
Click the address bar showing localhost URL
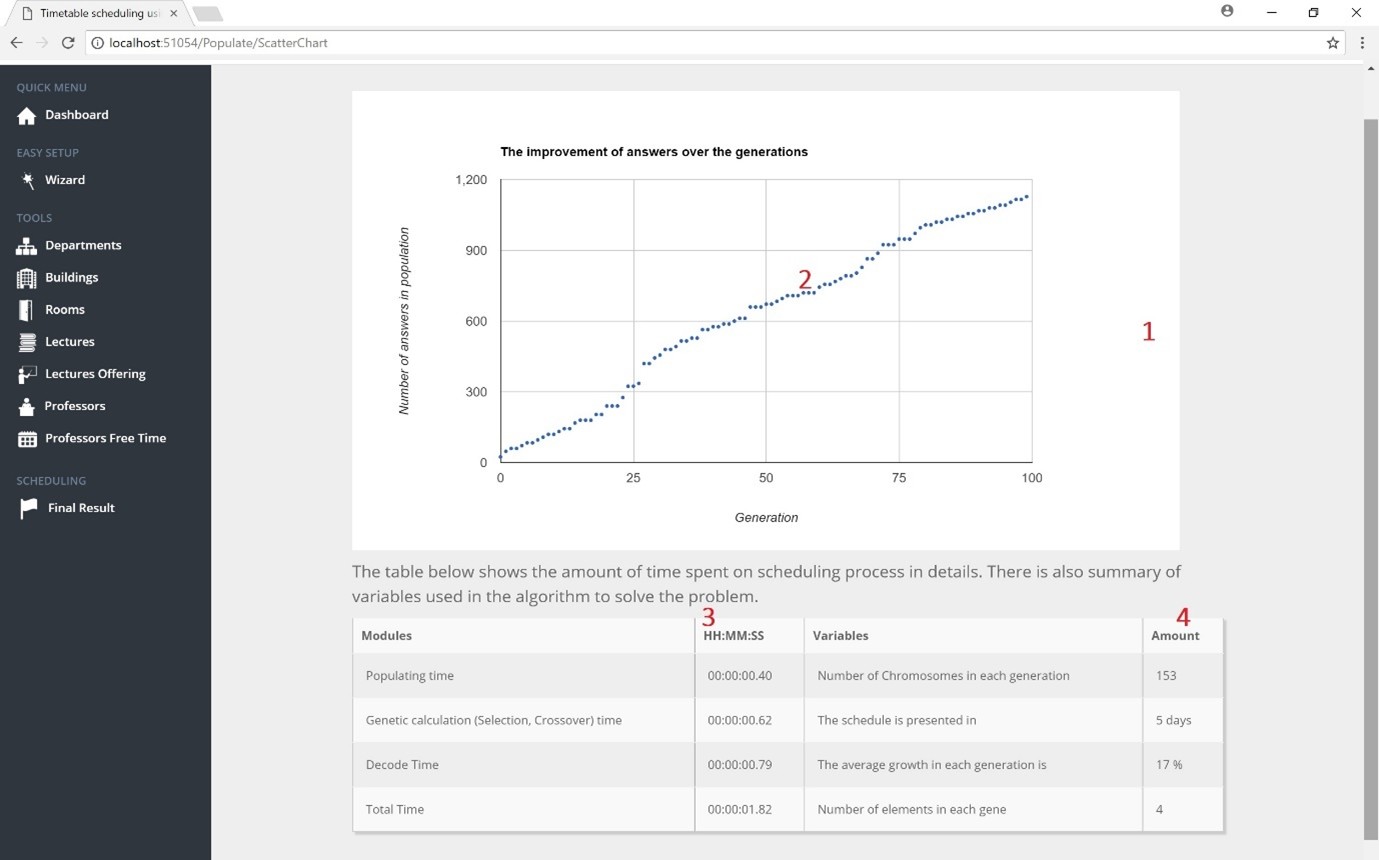[x=700, y=43]
